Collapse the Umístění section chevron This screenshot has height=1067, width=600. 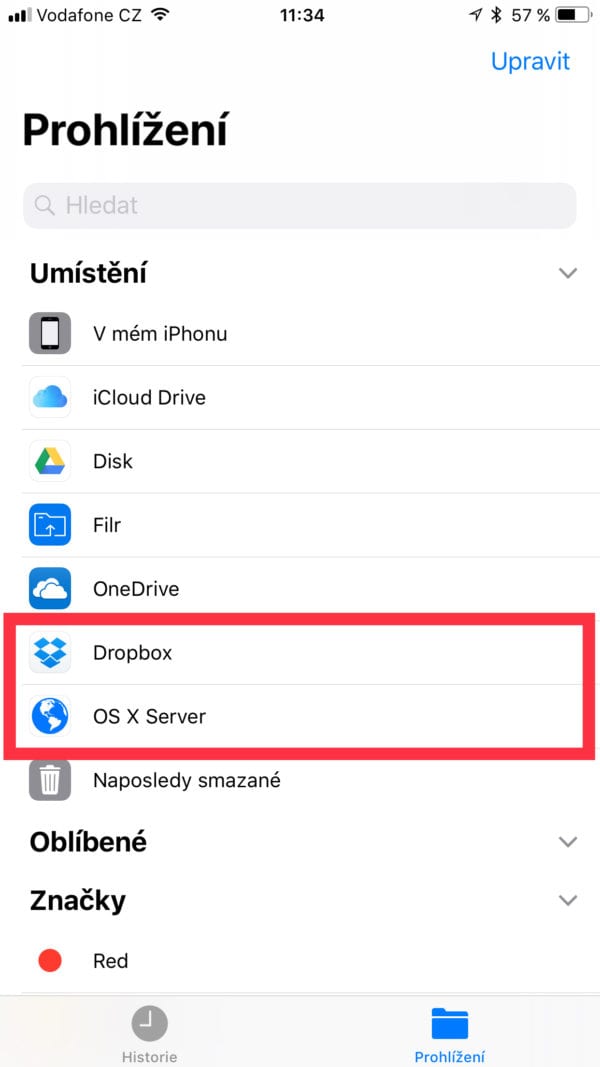pos(567,274)
